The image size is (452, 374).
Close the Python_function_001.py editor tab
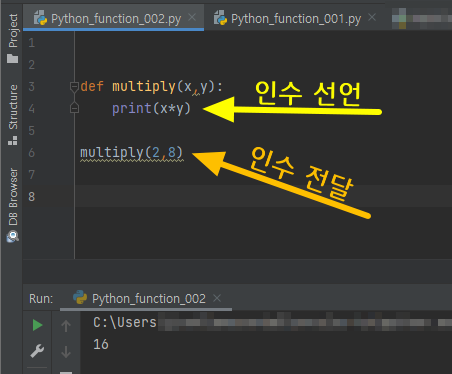pyautogui.click(x=372, y=17)
